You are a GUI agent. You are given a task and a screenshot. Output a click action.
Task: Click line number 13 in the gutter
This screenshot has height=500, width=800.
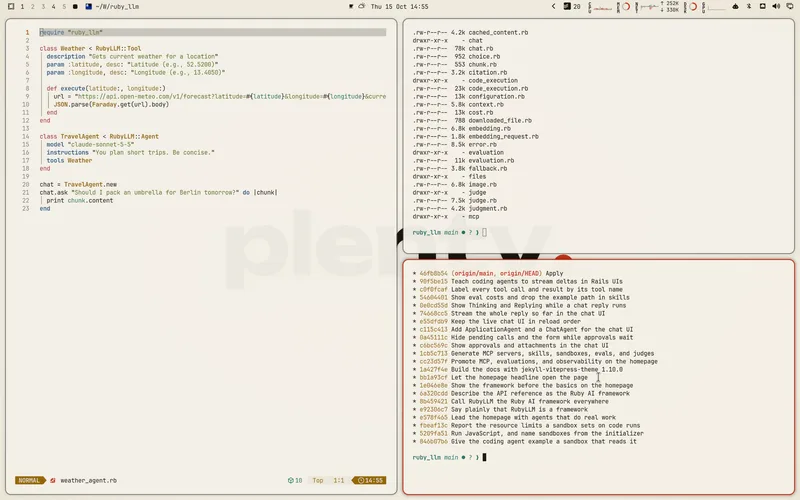point(26,128)
